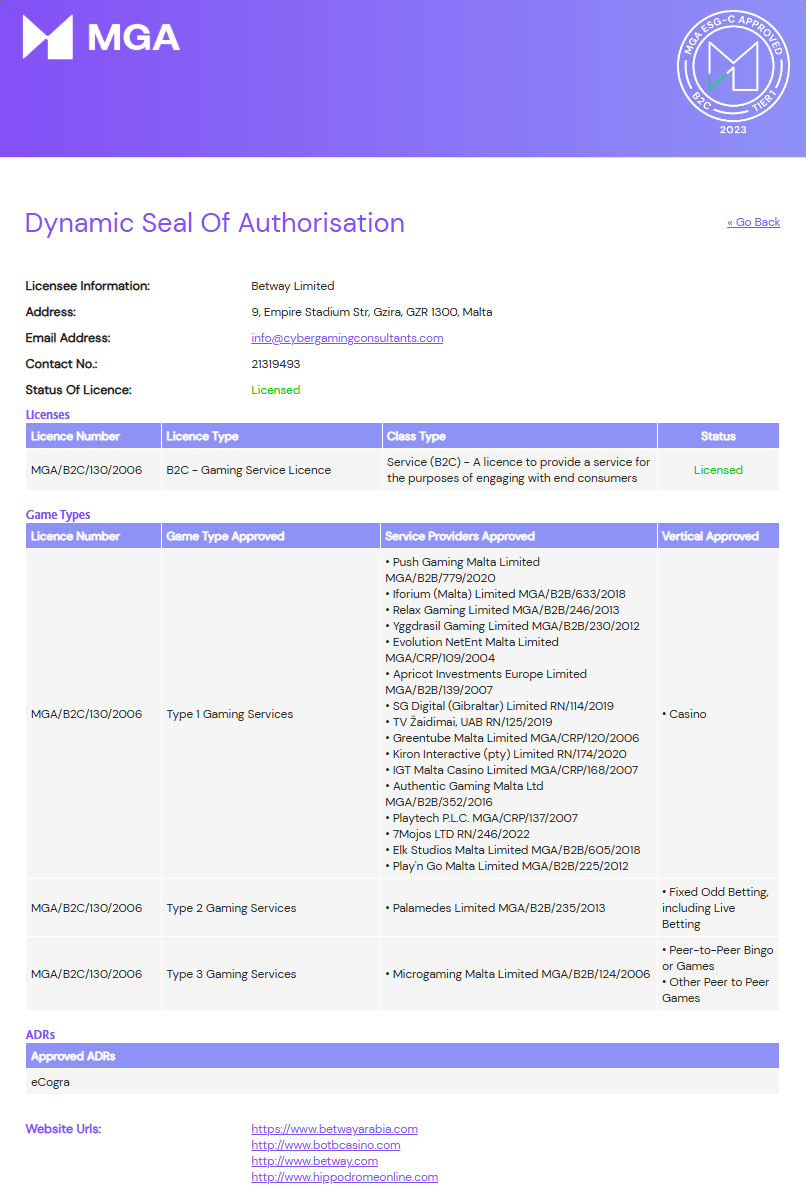806x1196 pixels.
Task: Click the Game Type Approved column header
Action: click(271, 536)
